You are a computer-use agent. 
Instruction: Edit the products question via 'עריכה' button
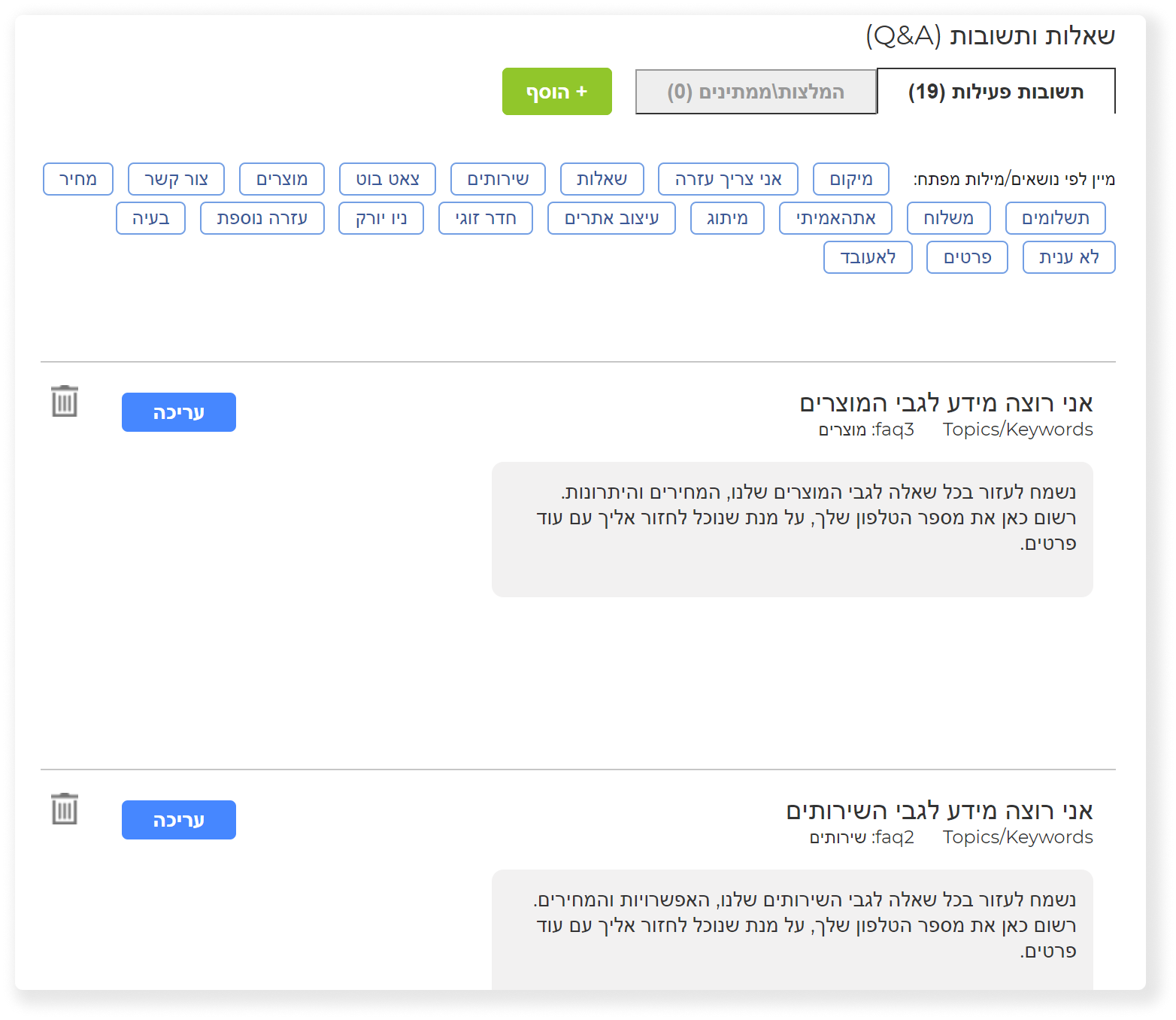click(179, 412)
